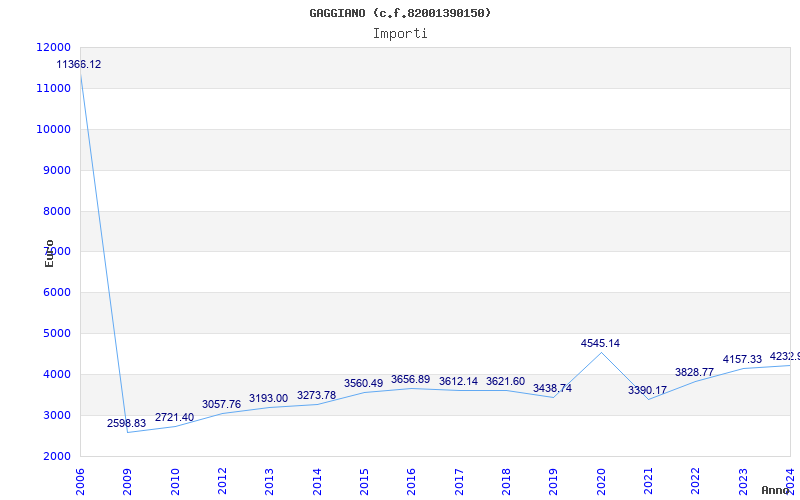Click x-axis year 2014
This screenshot has height=500, width=800.
coord(317,482)
